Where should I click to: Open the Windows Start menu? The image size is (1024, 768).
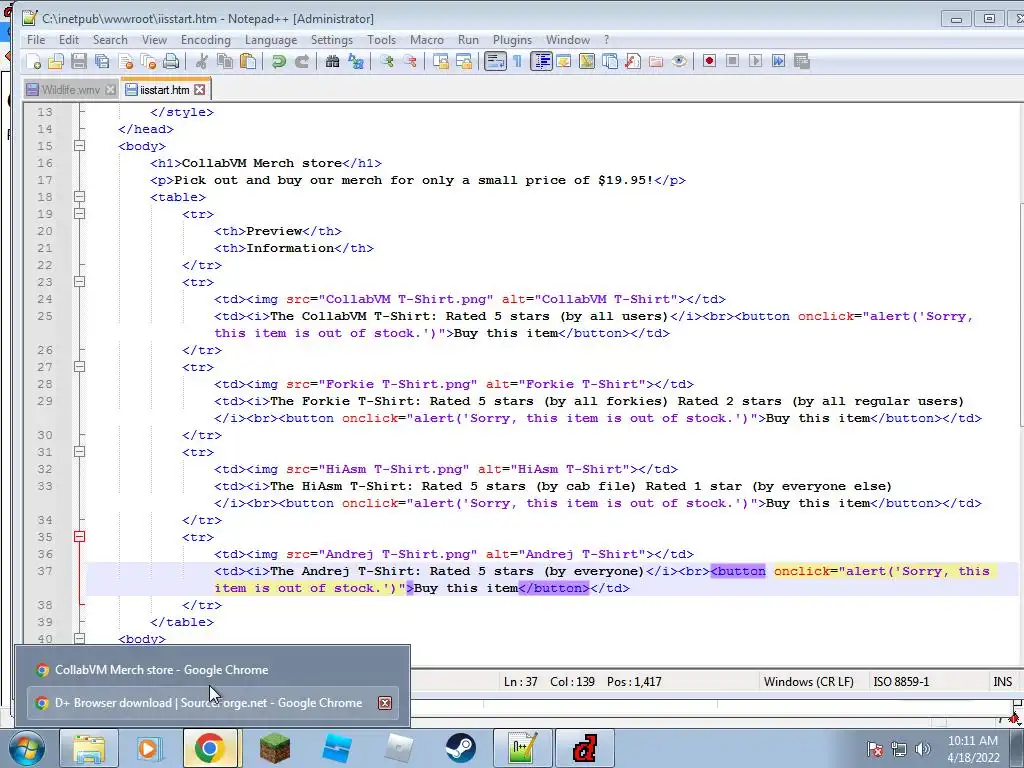[27, 748]
